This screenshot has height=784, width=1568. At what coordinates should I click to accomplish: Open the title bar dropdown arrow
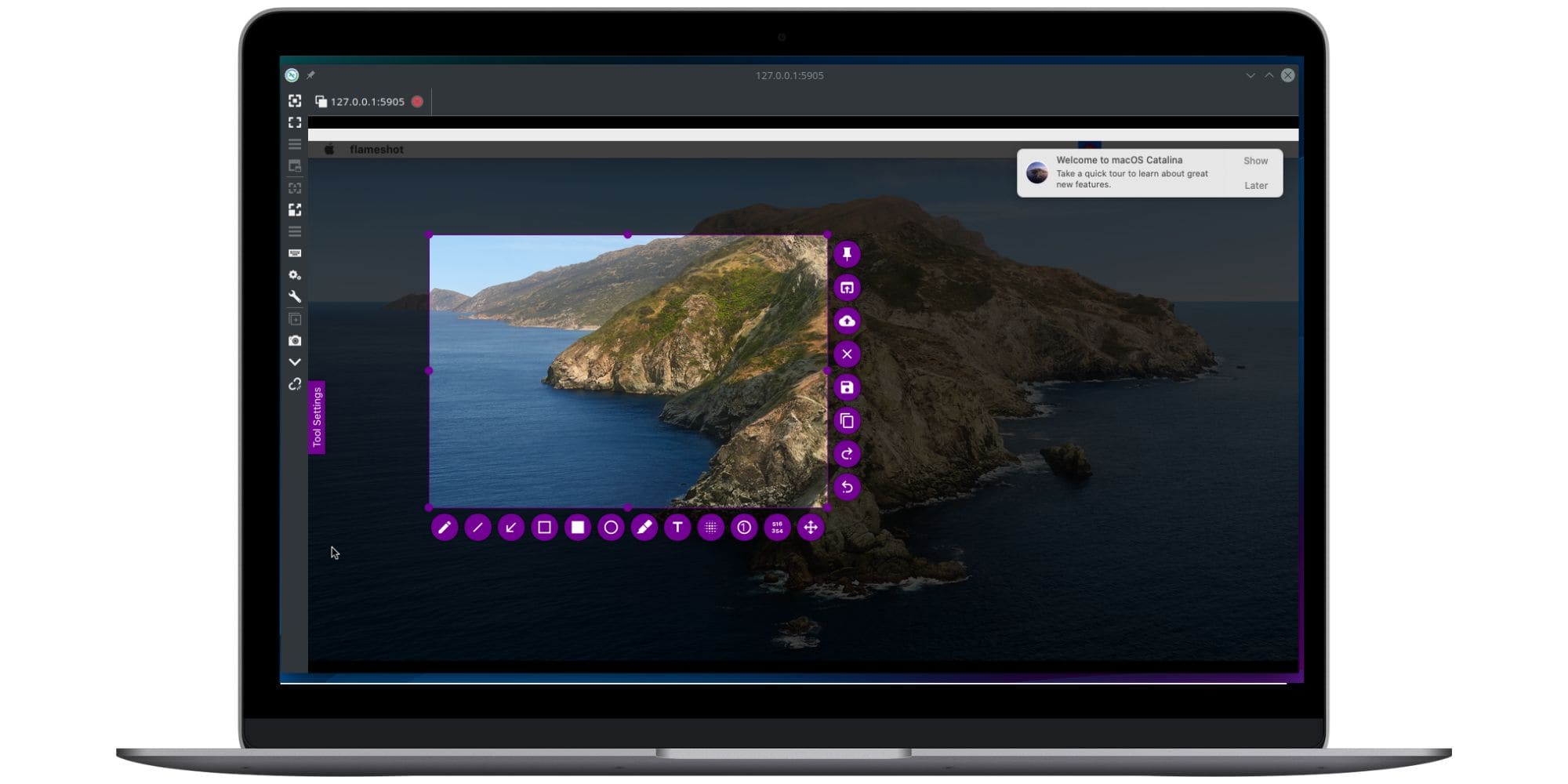[x=1248, y=75]
